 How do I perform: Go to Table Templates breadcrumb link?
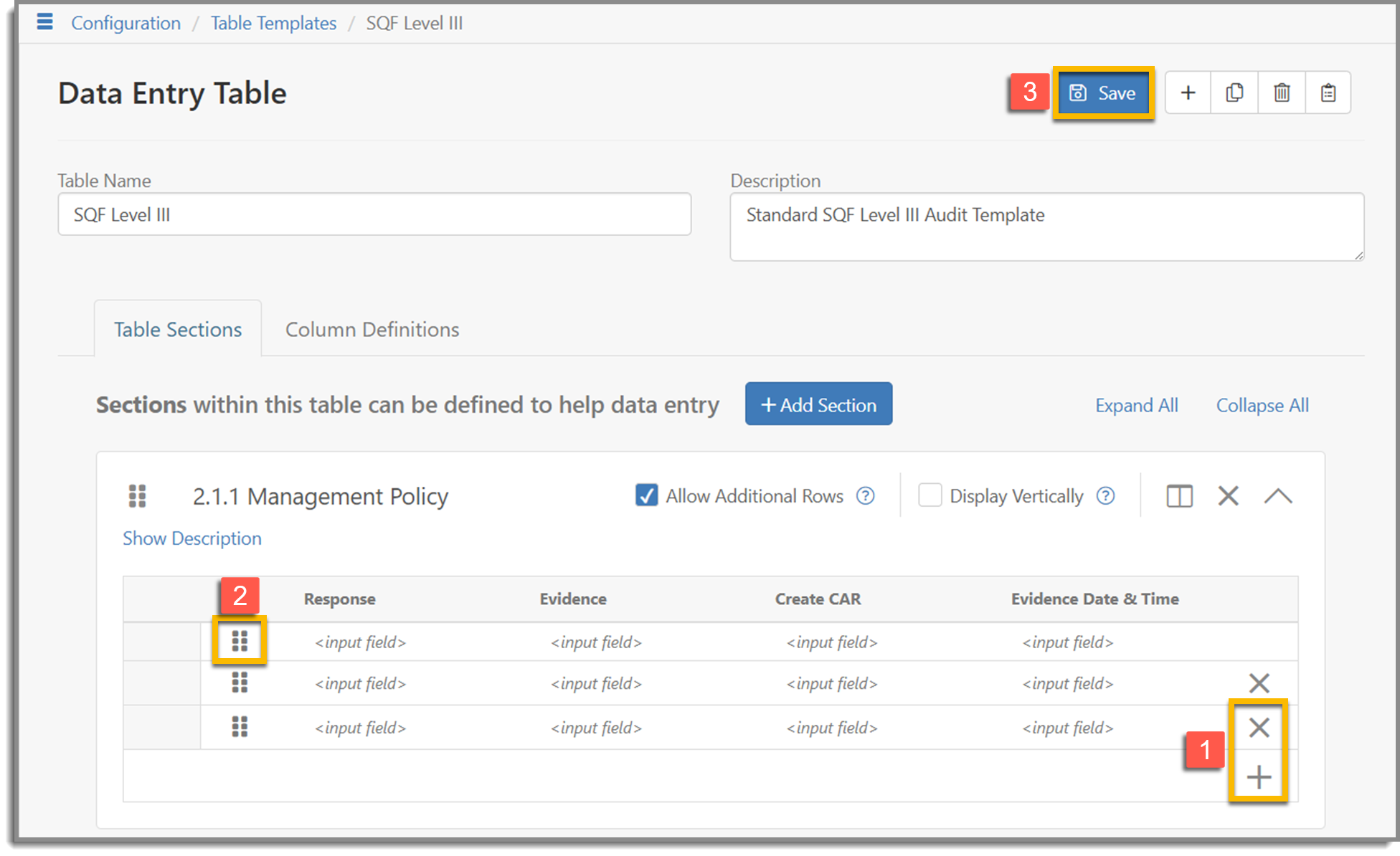(273, 23)
